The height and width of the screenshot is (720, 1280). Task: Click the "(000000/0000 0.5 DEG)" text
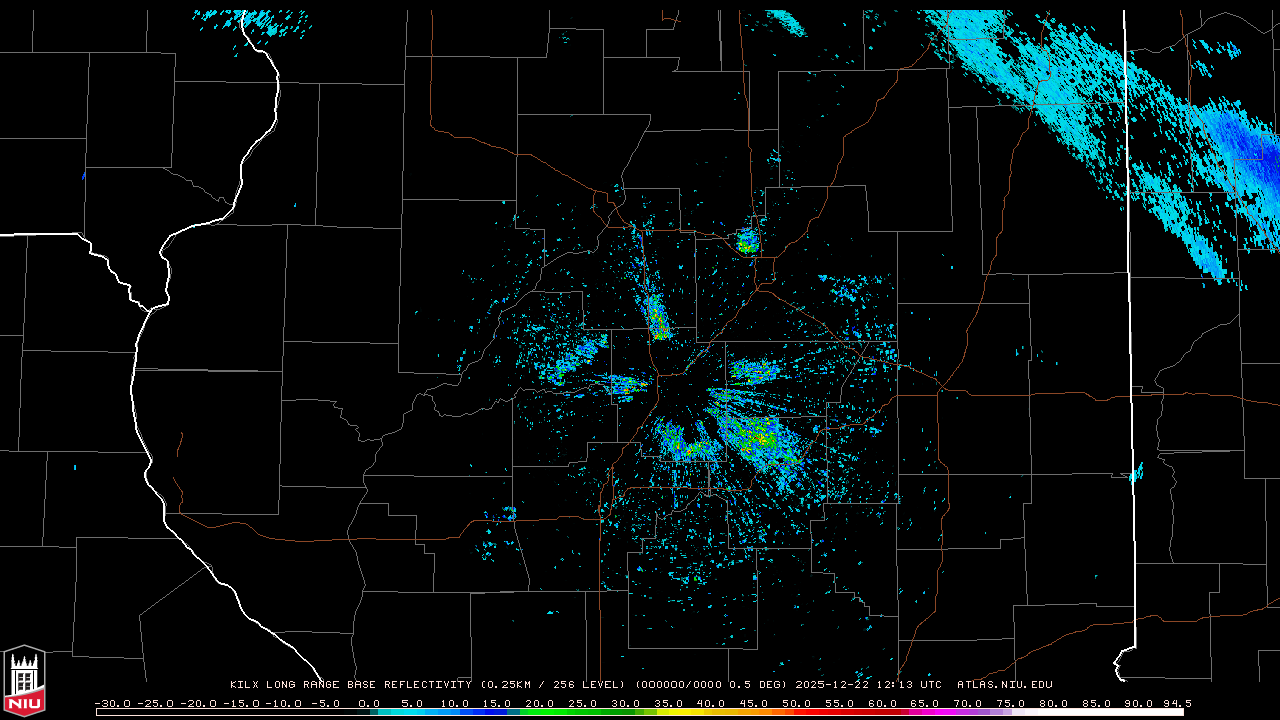pos(711,685)
